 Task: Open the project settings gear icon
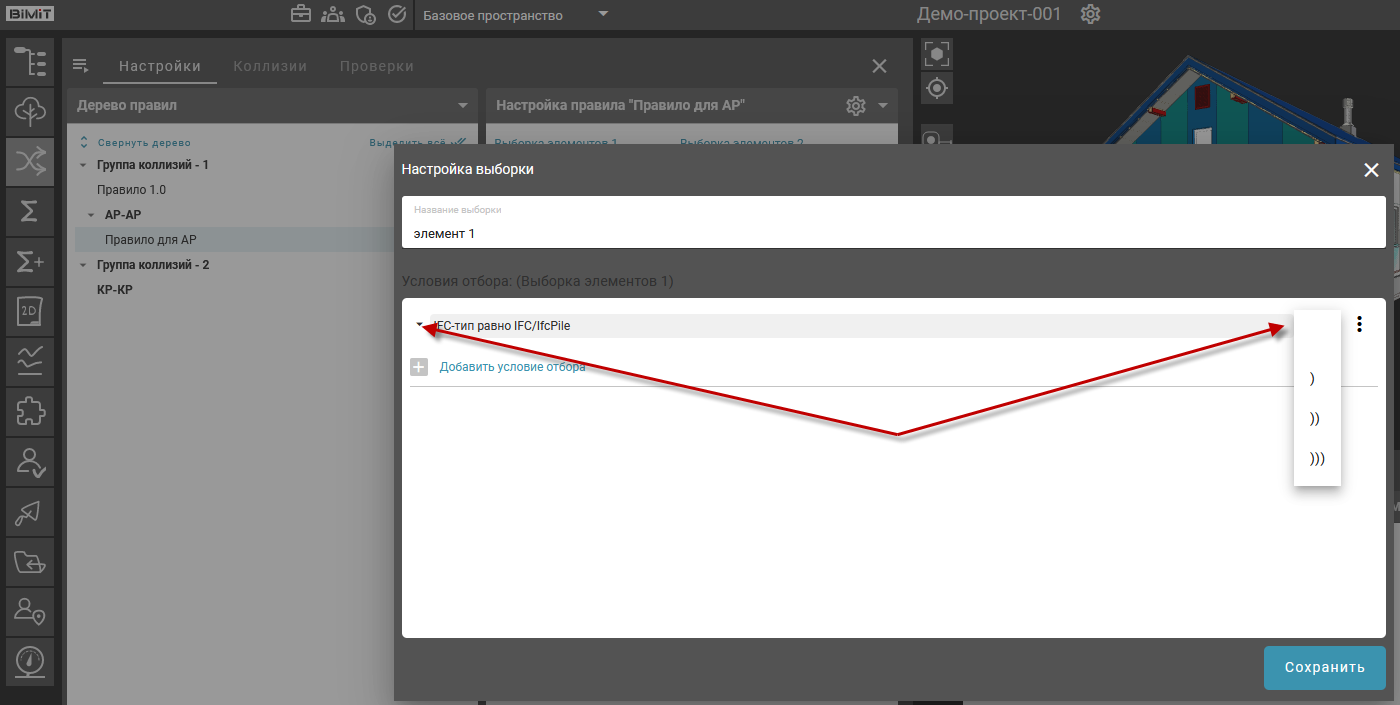click(x=1090, y=15)
